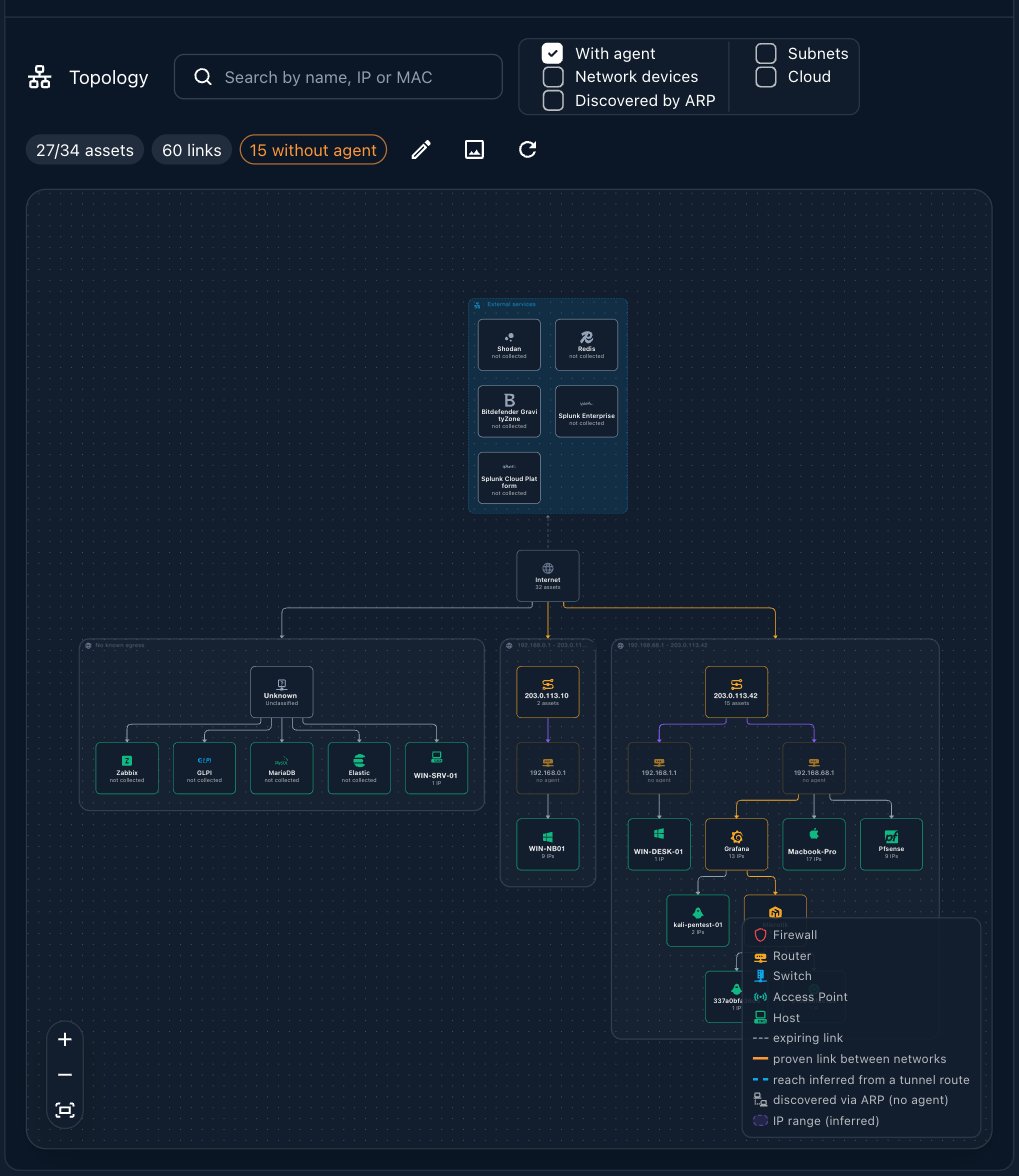Screen dimensions: 1019x1176
Task: Open the Bitdefender GravityZone node
Action: tap(509, 412)
